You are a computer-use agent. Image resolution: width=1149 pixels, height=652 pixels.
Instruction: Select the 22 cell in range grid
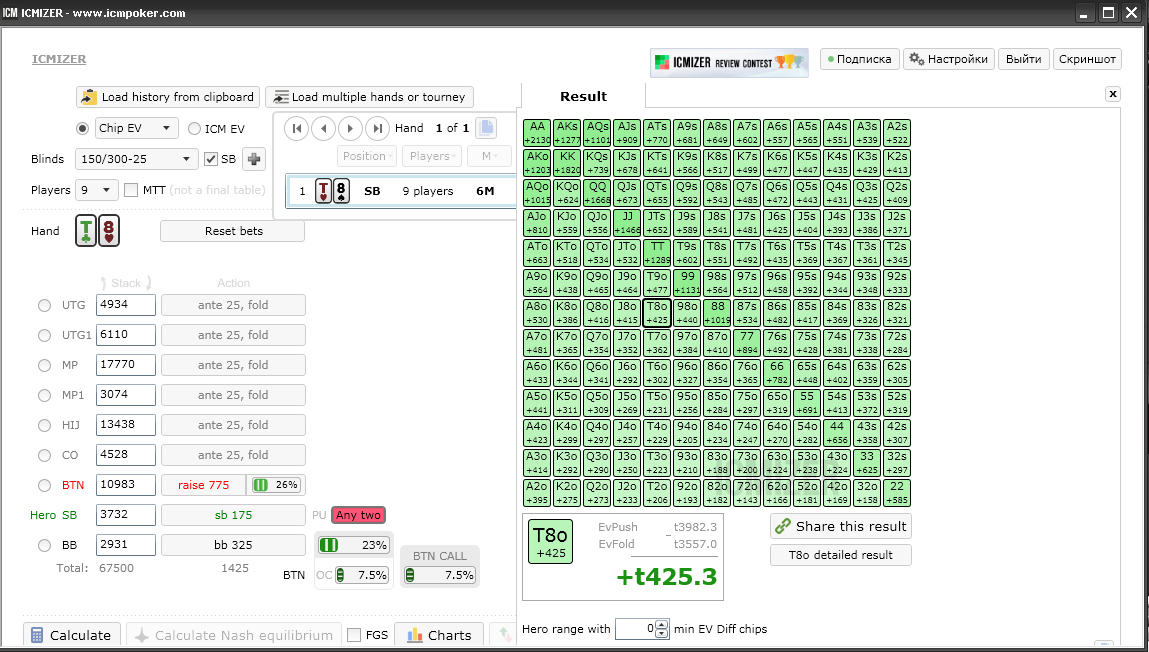(x=897, y=493)
